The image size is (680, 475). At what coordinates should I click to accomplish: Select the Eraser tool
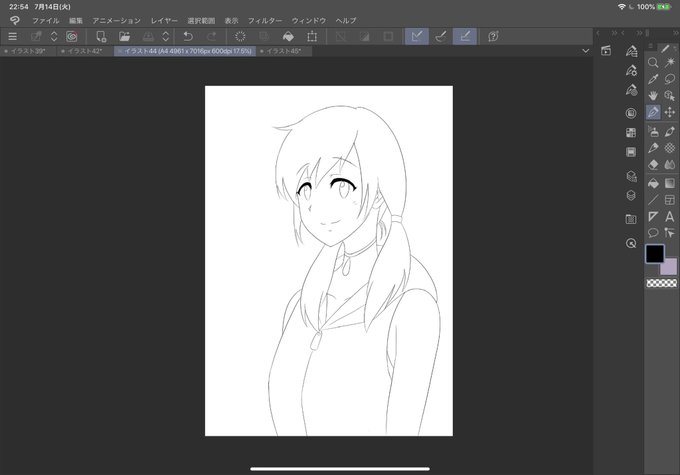click(653, 165)
